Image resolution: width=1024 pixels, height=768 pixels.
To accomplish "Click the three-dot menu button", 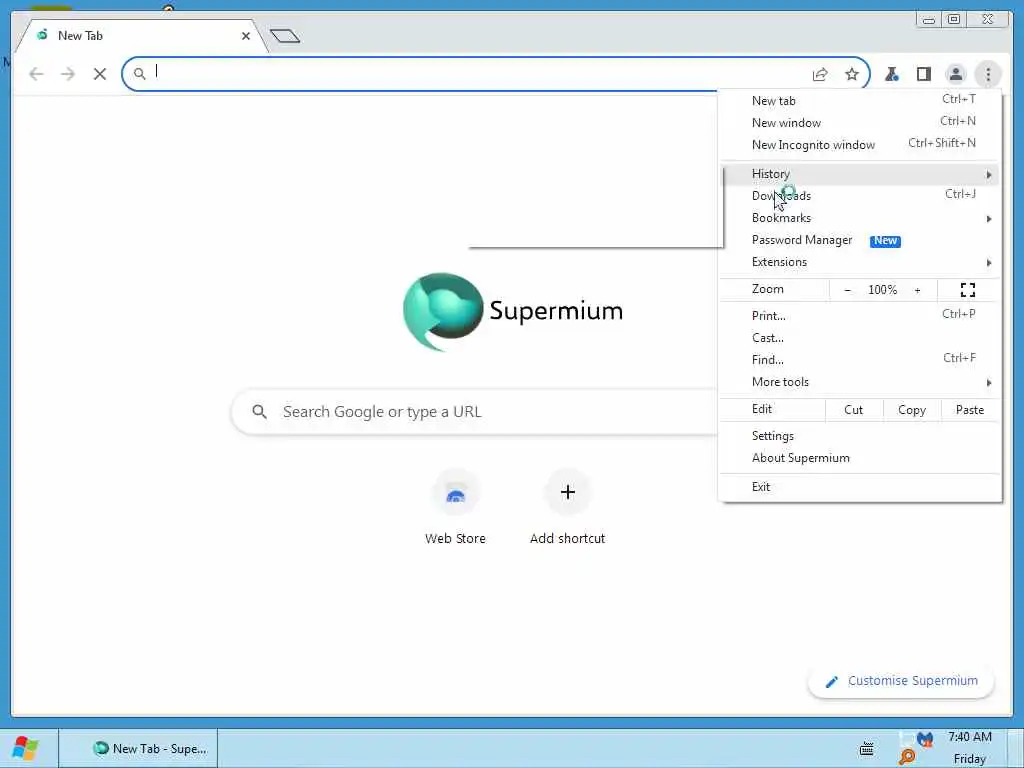I will (988, 74).
